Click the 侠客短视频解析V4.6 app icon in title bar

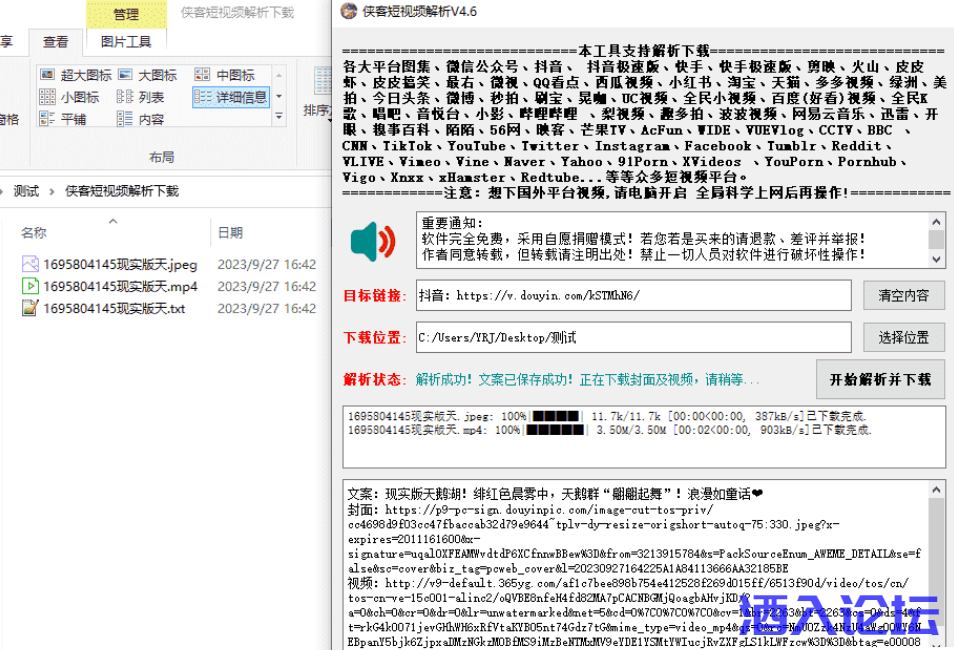pos(349,12)
